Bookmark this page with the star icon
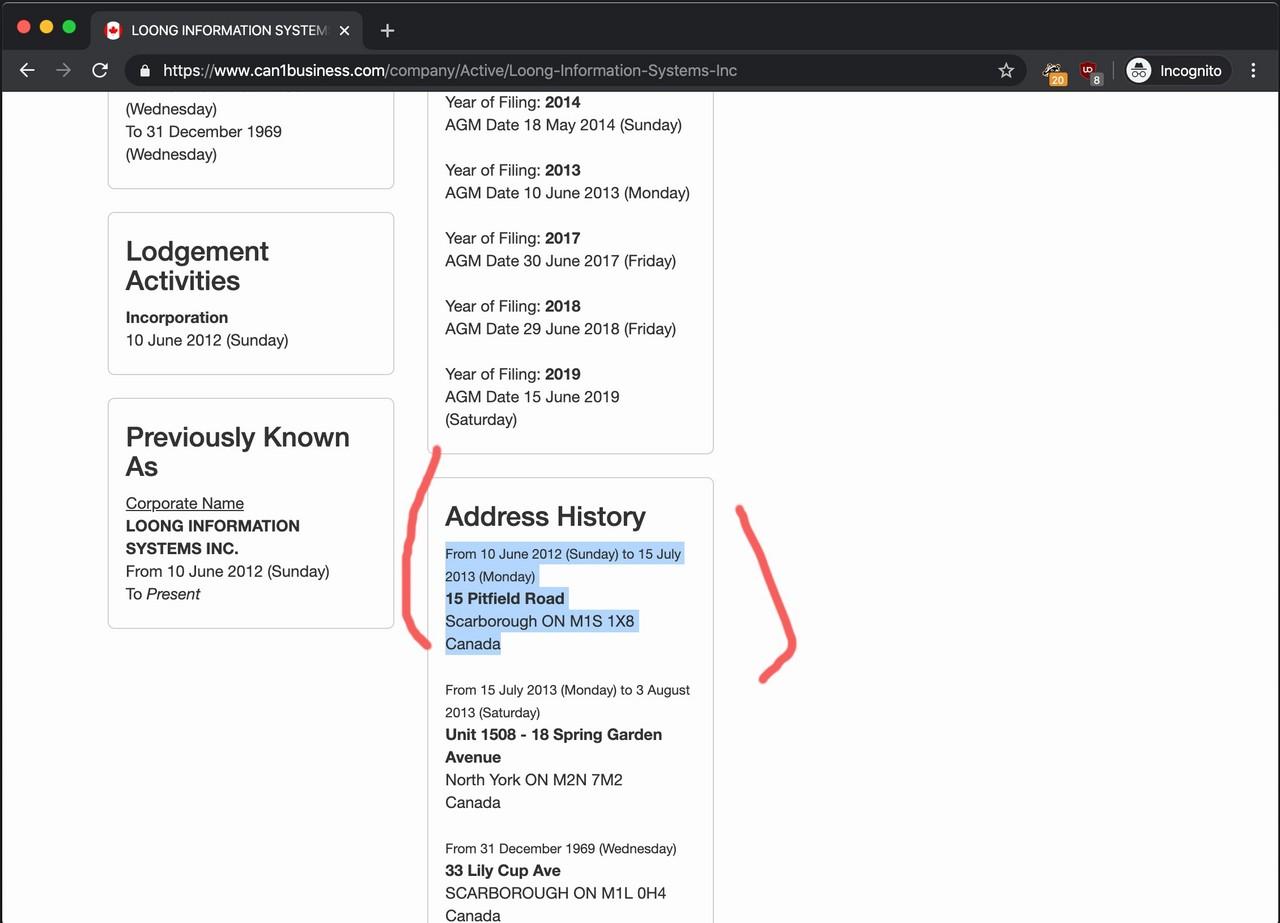Screen dimensions: 1280x923 (x=1006, y=70)
